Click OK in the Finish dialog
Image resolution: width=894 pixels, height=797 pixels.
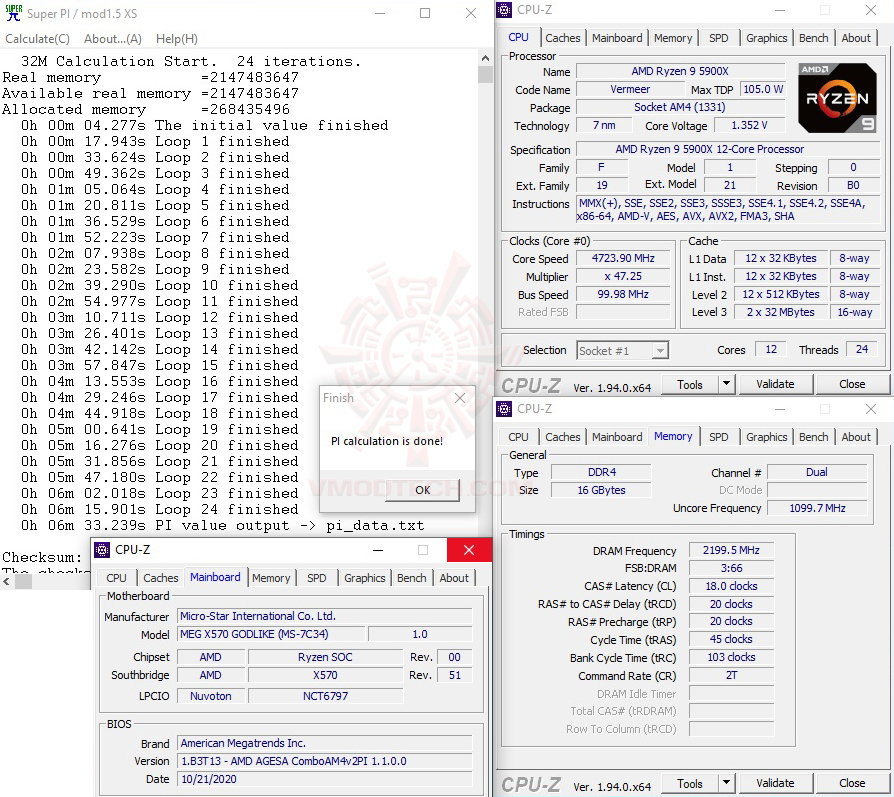[x=422, y=490]
